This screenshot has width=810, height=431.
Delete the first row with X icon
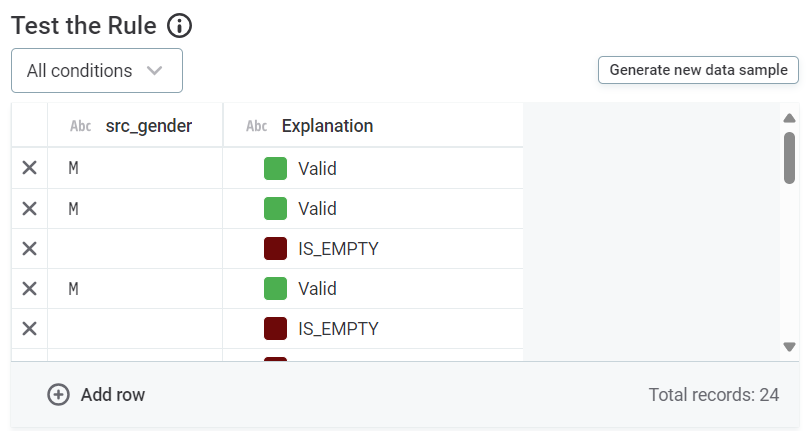pyautogui.click(x=30, y=168)
